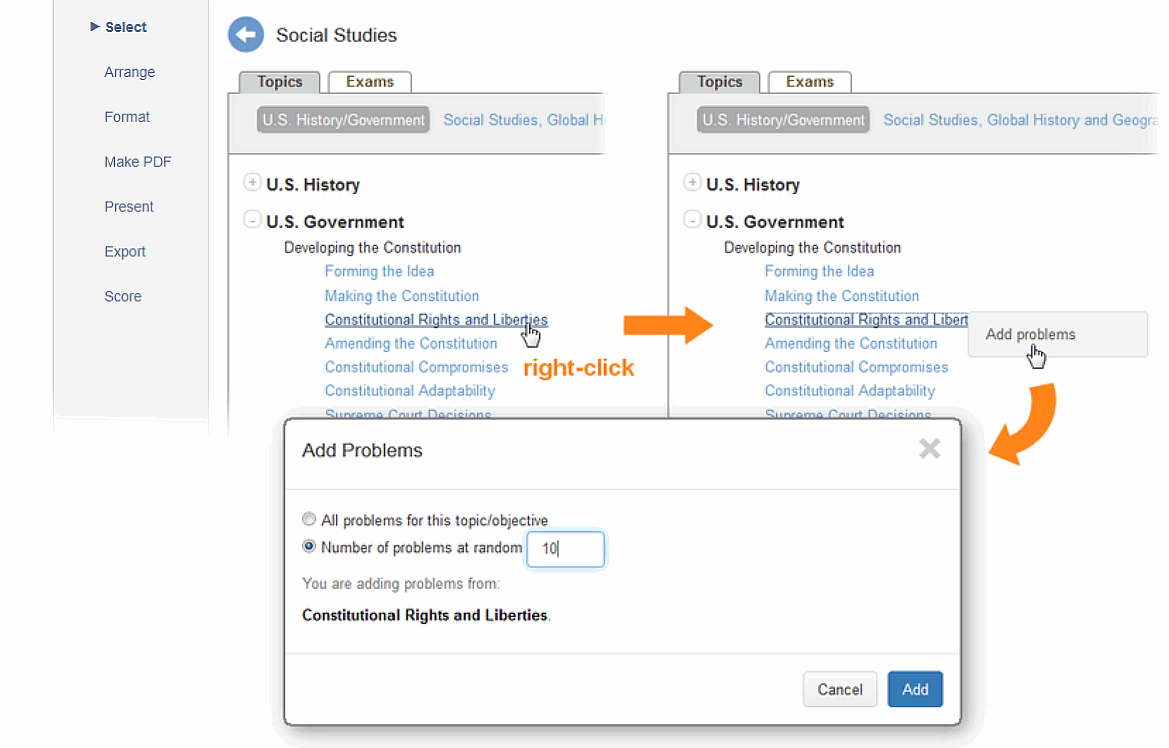Expand U.S. History in left panel

[252, 182]
